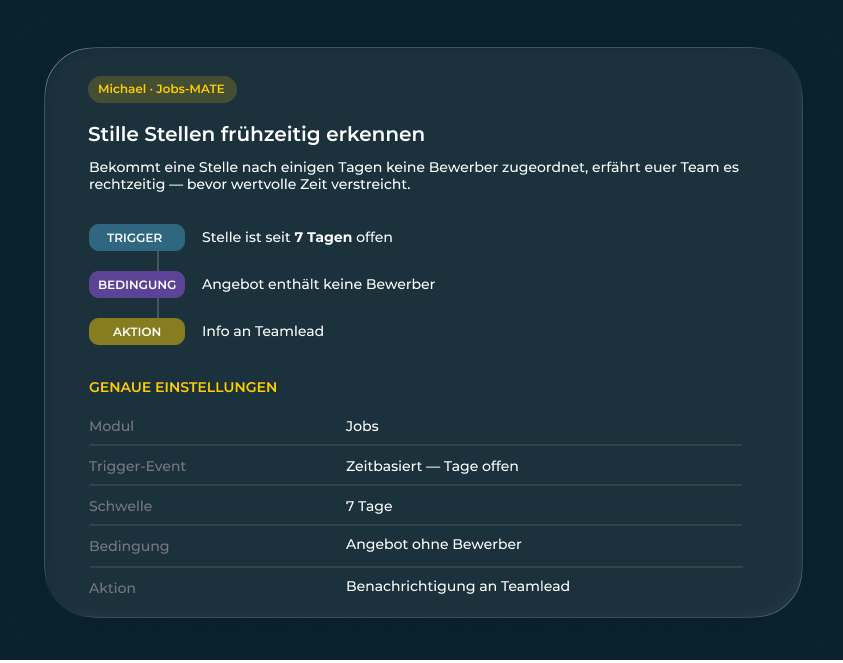The height and width of the screenshot is (663, 843).
Task: Click the '7 Tage' threshold value
Action: (x=369, y=506)
